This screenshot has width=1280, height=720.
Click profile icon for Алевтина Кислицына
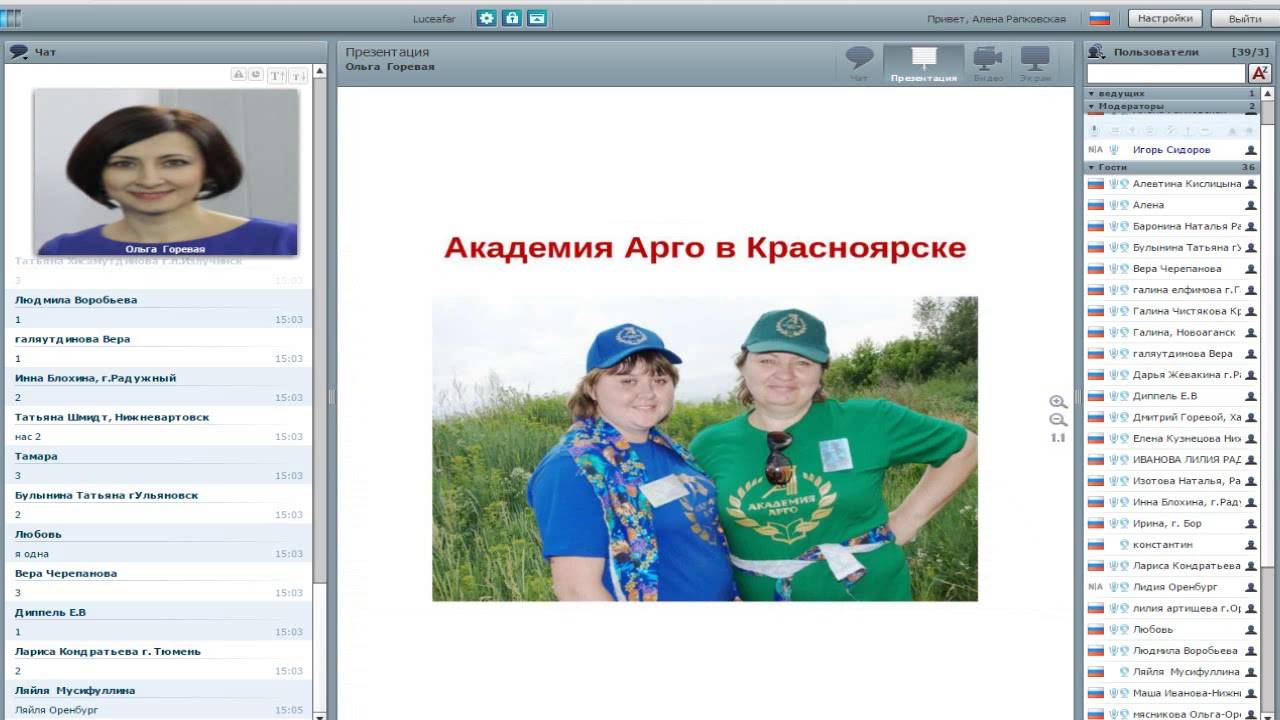click(x=1250, y=184)
